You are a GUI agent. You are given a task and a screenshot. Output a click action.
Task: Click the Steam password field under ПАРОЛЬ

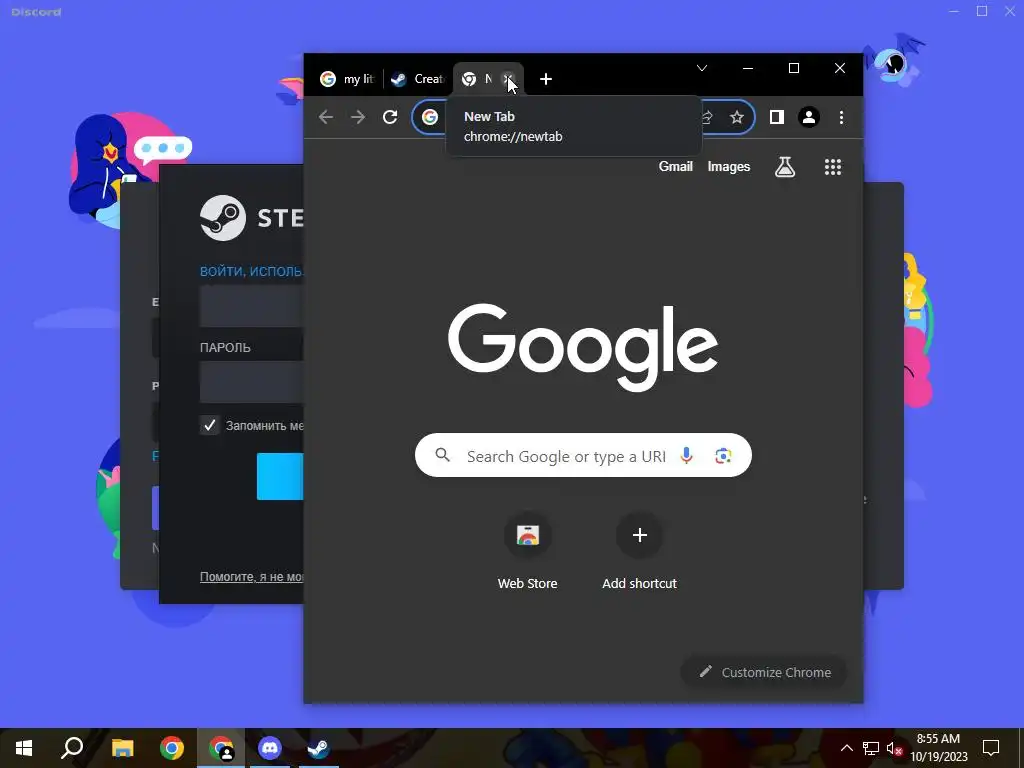click(251, 383)
